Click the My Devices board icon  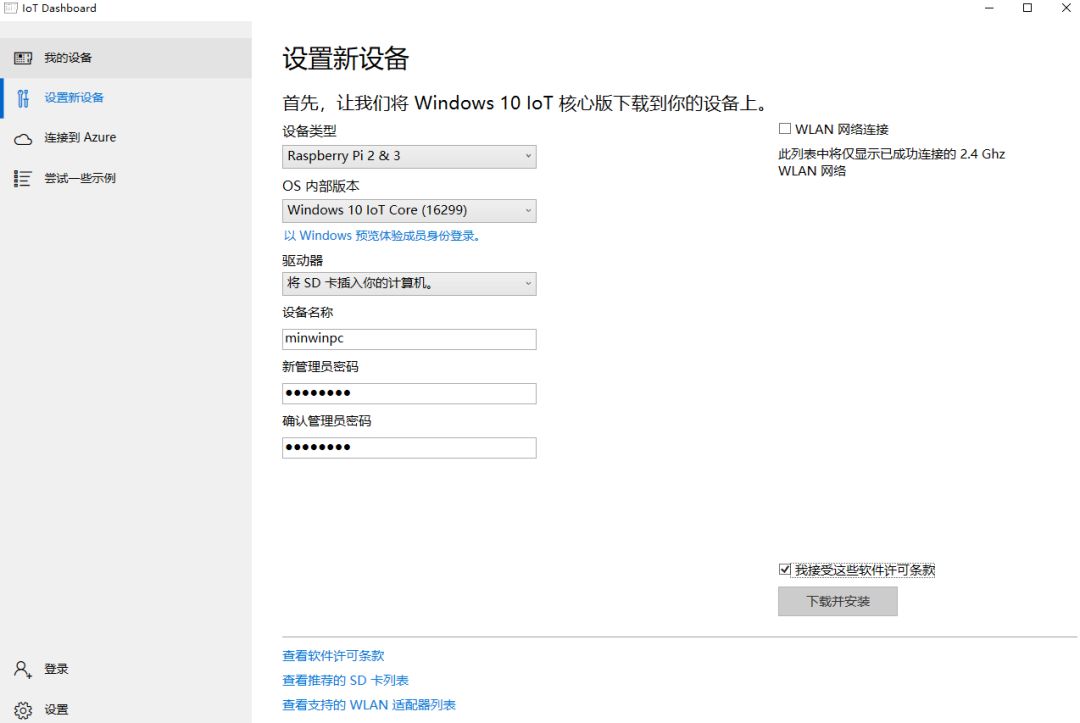23,58
